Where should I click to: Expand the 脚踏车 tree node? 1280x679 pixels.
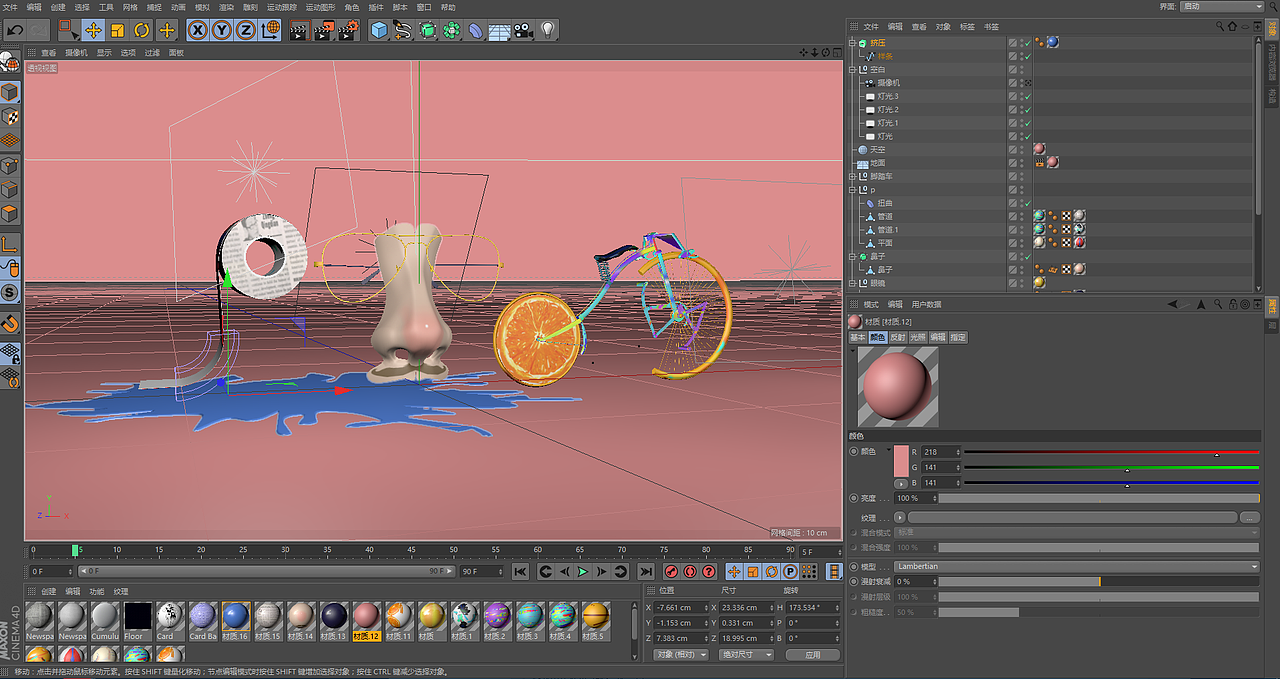(x=853, y=176)
